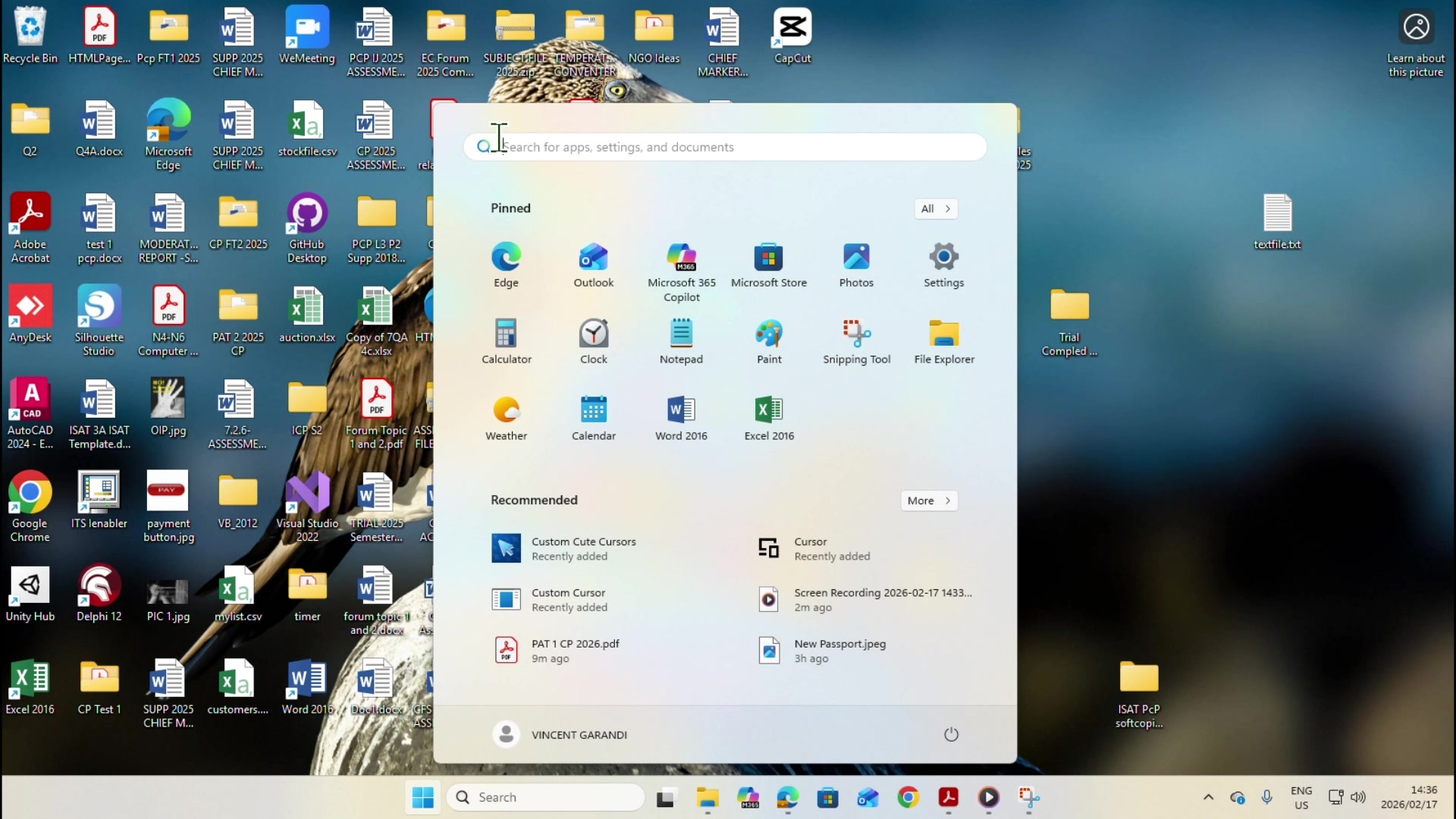Select the Recycle Bin desktop icon
1456x819 pixels.
click(x=30, y=36)
